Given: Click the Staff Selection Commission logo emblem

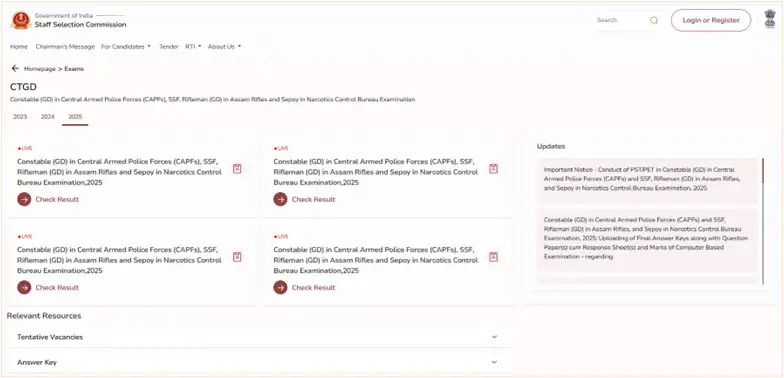Looking at the screenshot, I should 21,20.
